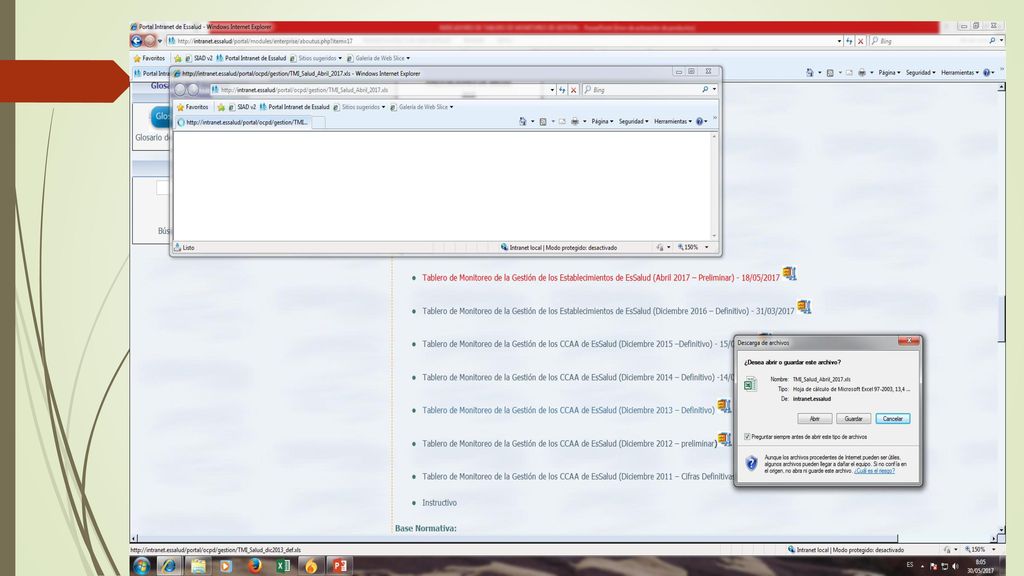
Task: Open PowerPoint from the taskbar
Action: pos(340,566)
